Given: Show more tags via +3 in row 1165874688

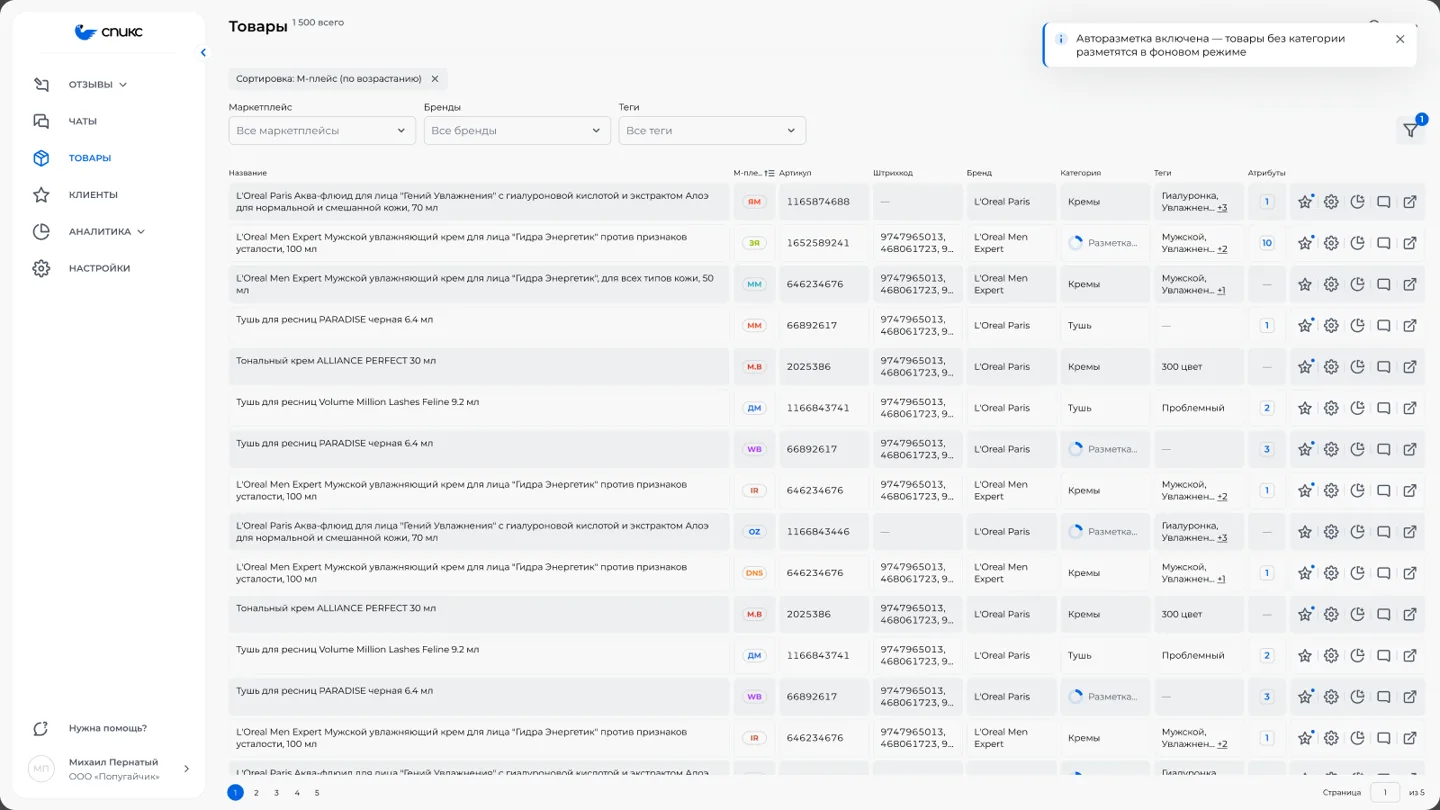Looking at the screenshot, I should [1222, 208].
